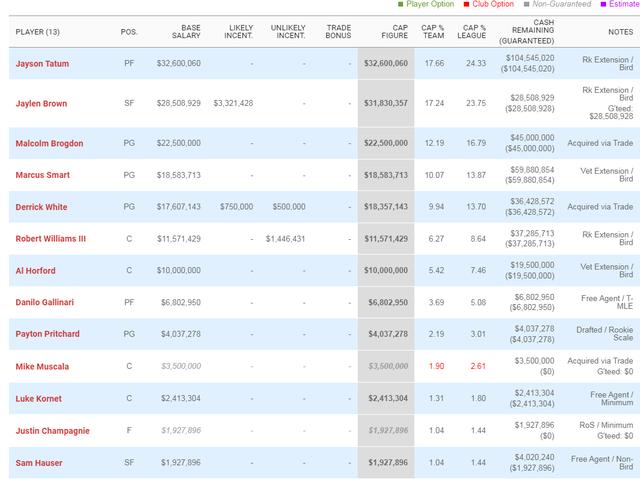Select Payton Pritchard base salary $4,037,278
Viewport: 640px width, 479px height.
click(x=181, y=334)
